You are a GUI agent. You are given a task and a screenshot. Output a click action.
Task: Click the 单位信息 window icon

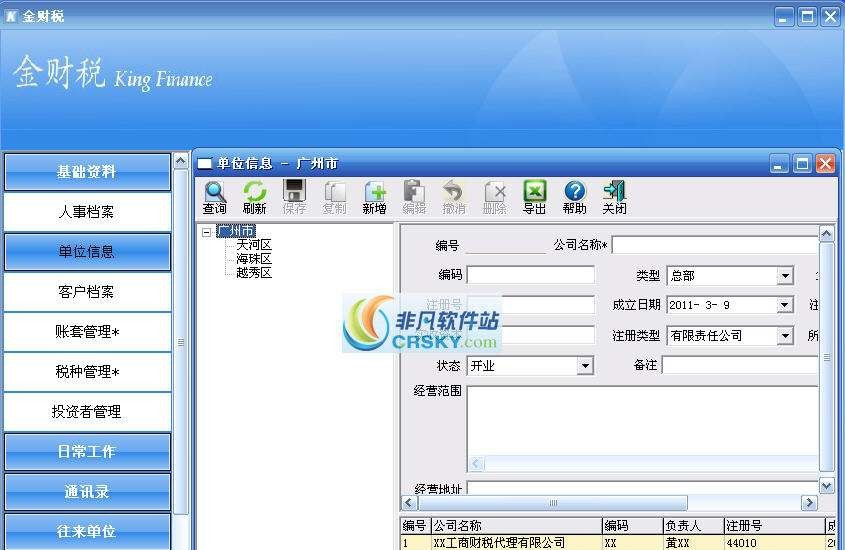pyautogui.click(x=205, y=163)
